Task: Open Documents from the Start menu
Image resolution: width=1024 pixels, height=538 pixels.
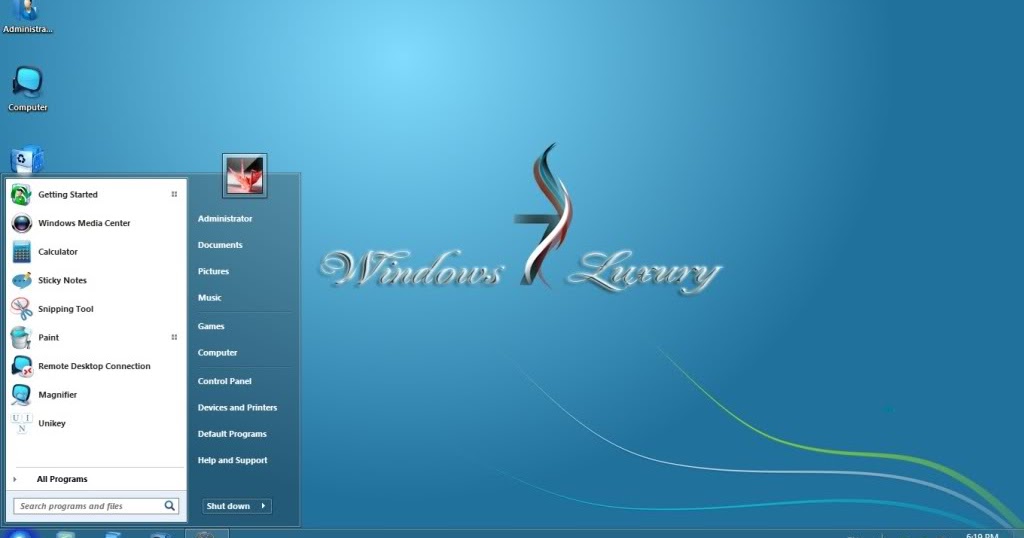Action: (x=220, y=245)
